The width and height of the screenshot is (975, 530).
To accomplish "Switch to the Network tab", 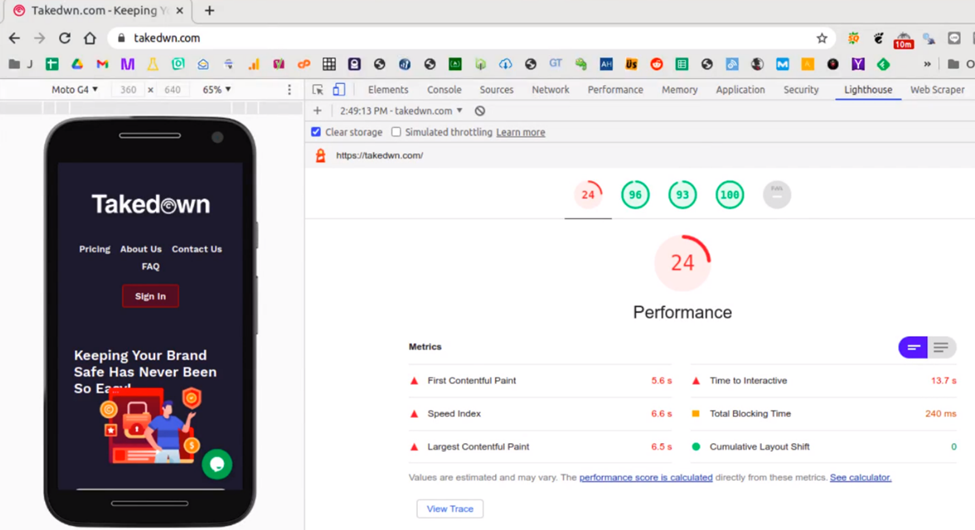I will 550,90.
